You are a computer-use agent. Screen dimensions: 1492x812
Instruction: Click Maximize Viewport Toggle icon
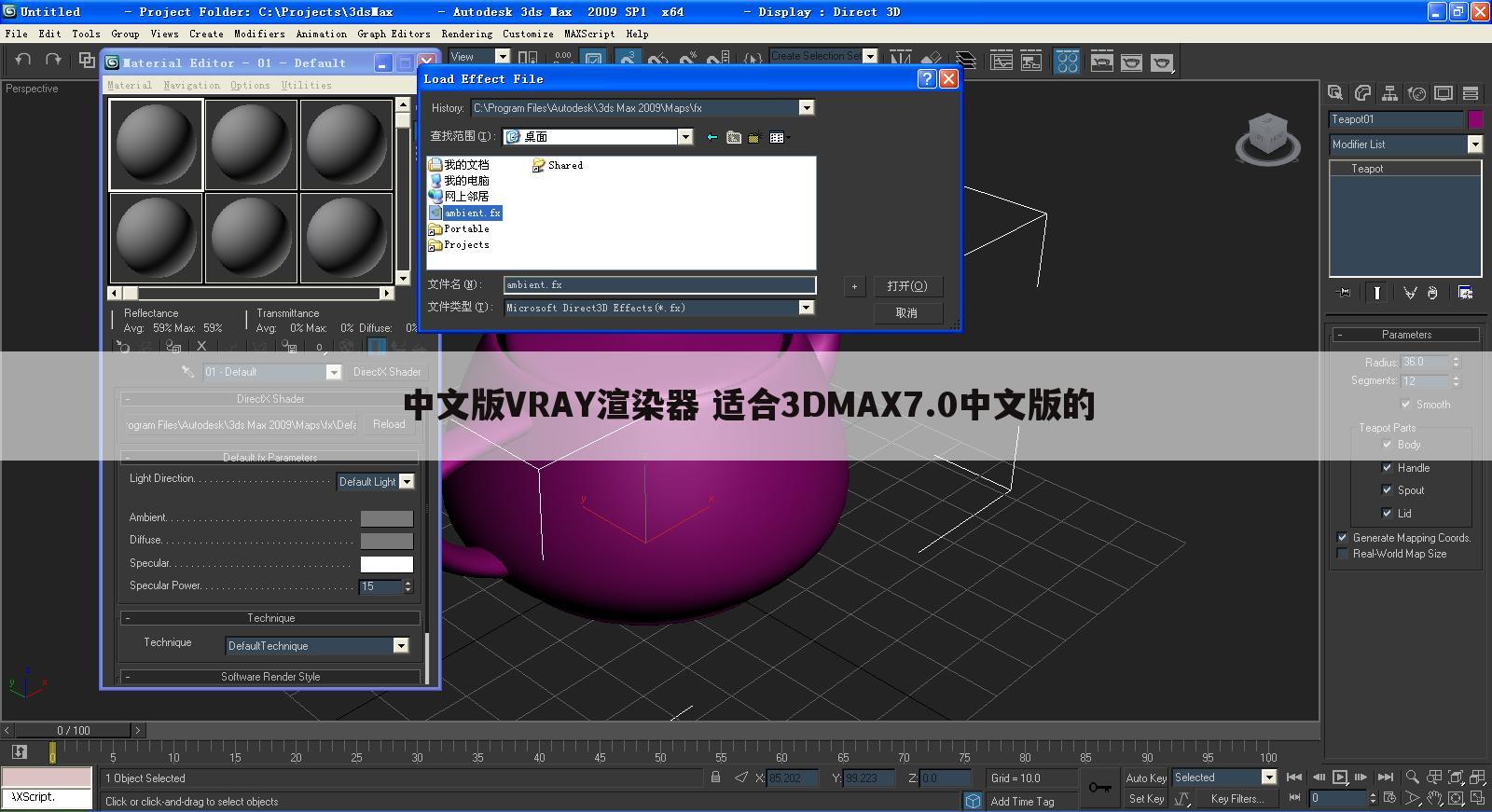[x=1479, y=799]
